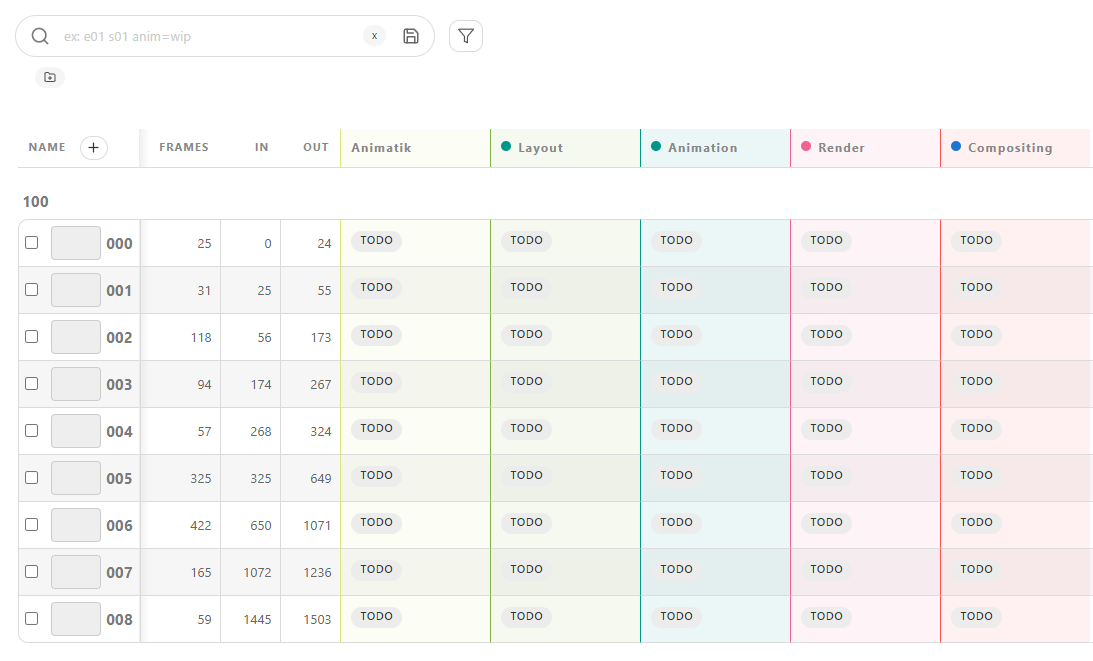Open shot 002 by its name
Viewport: 1093px width, 661px height.
tap(119, 337)
